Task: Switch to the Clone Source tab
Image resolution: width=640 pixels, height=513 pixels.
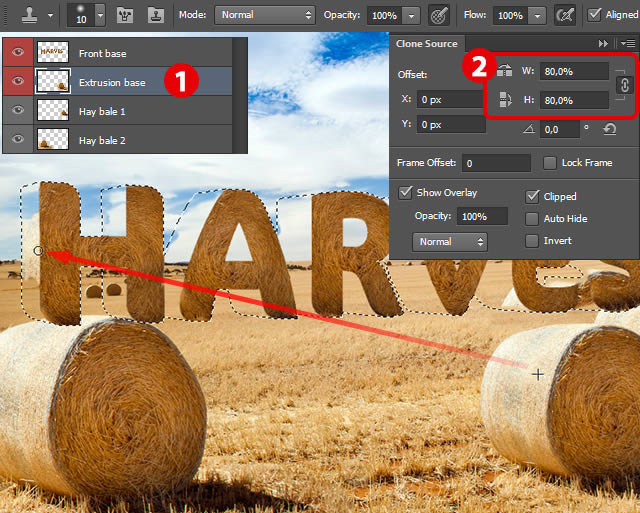Action: click(x=427, y=44)
